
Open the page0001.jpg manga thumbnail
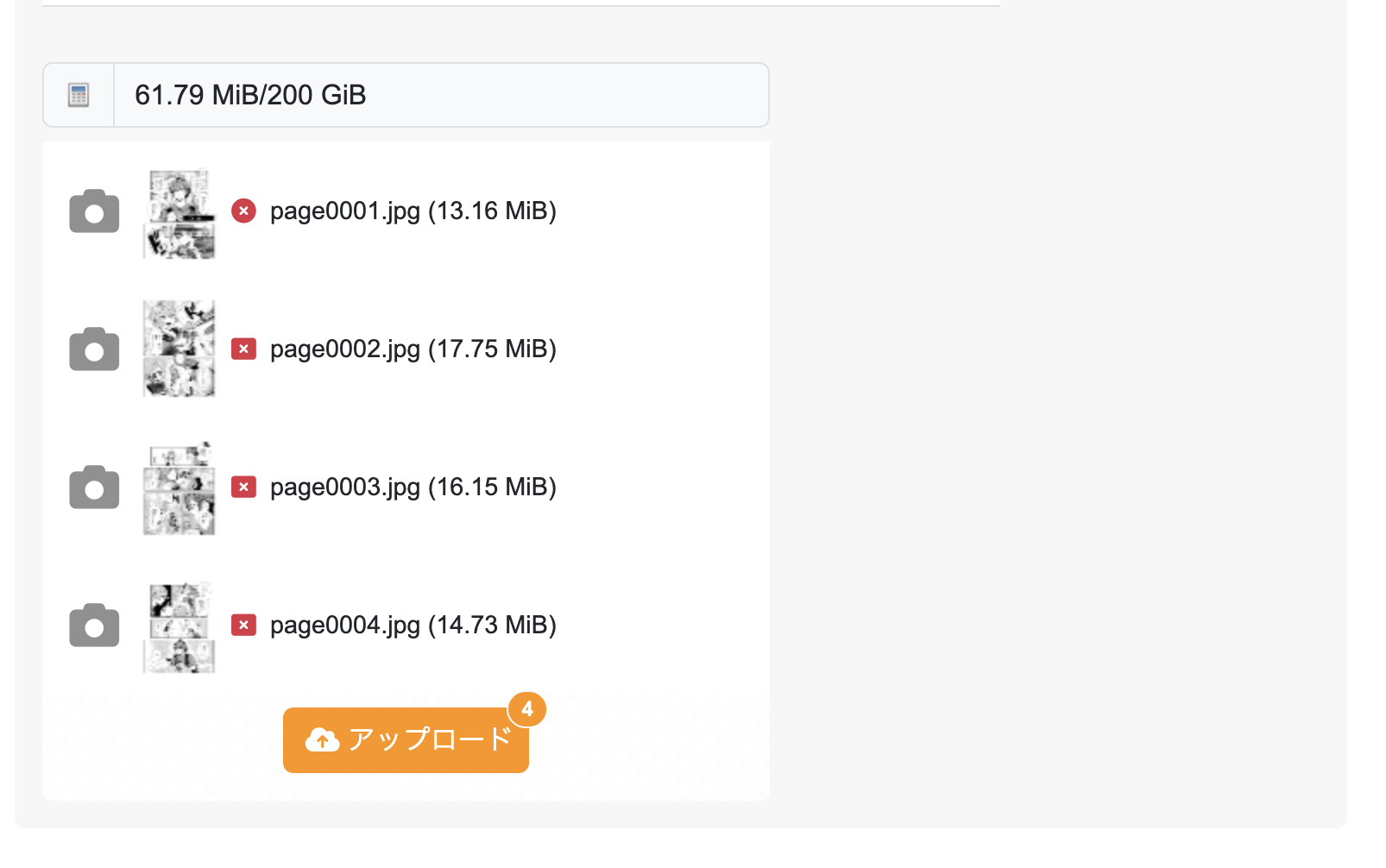179,212
